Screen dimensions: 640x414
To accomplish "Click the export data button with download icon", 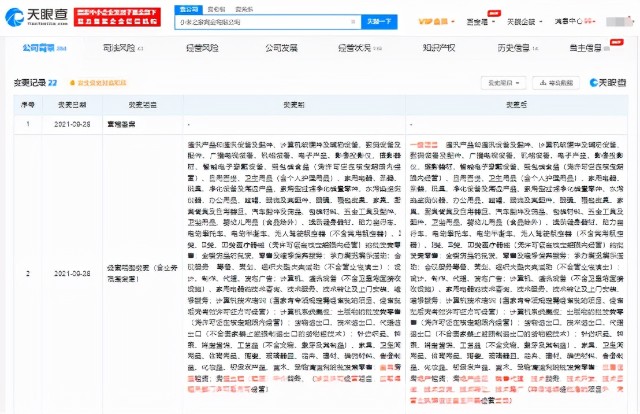I will tap(556, 83).
